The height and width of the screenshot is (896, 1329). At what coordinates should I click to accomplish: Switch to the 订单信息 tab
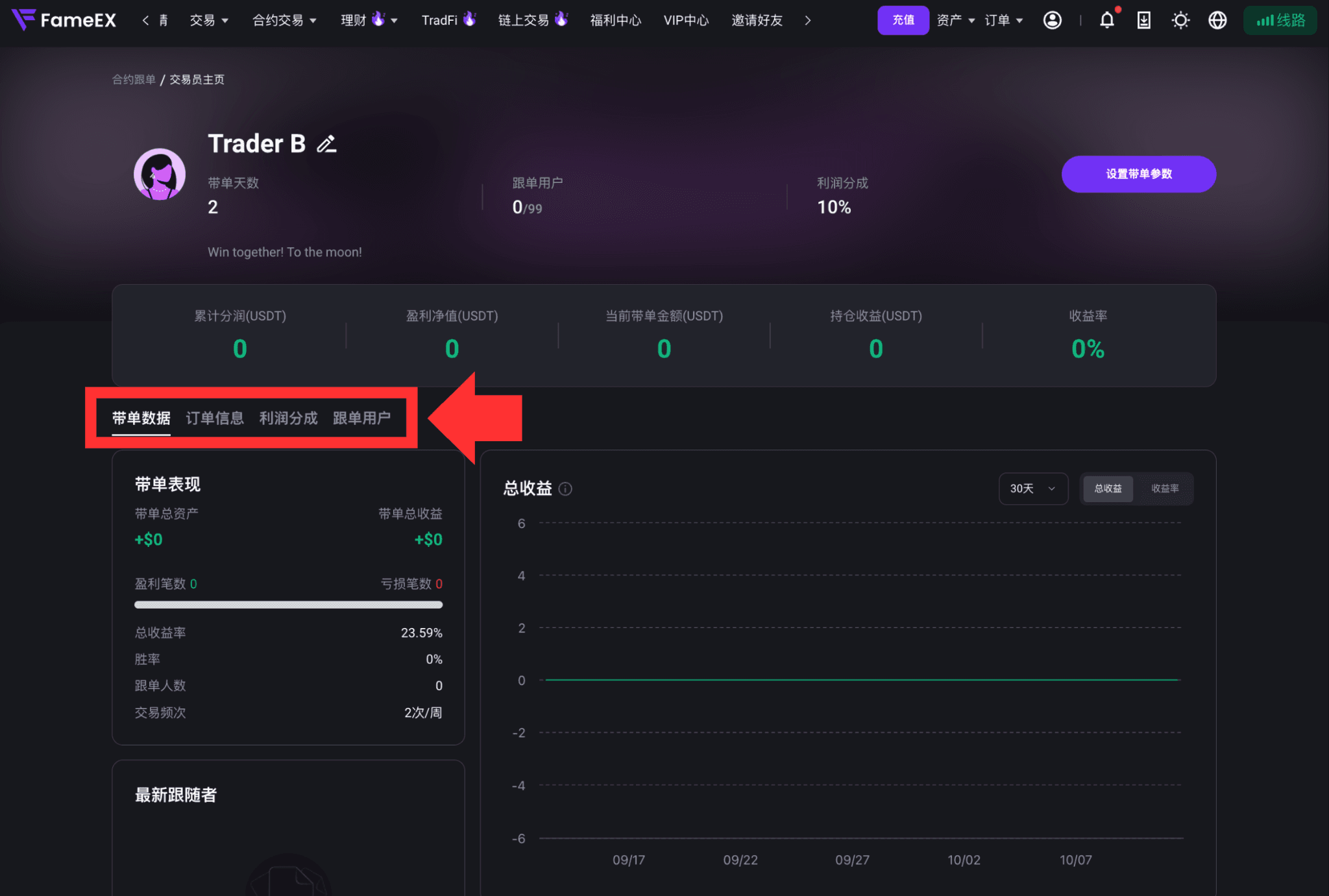coord(215,418)
